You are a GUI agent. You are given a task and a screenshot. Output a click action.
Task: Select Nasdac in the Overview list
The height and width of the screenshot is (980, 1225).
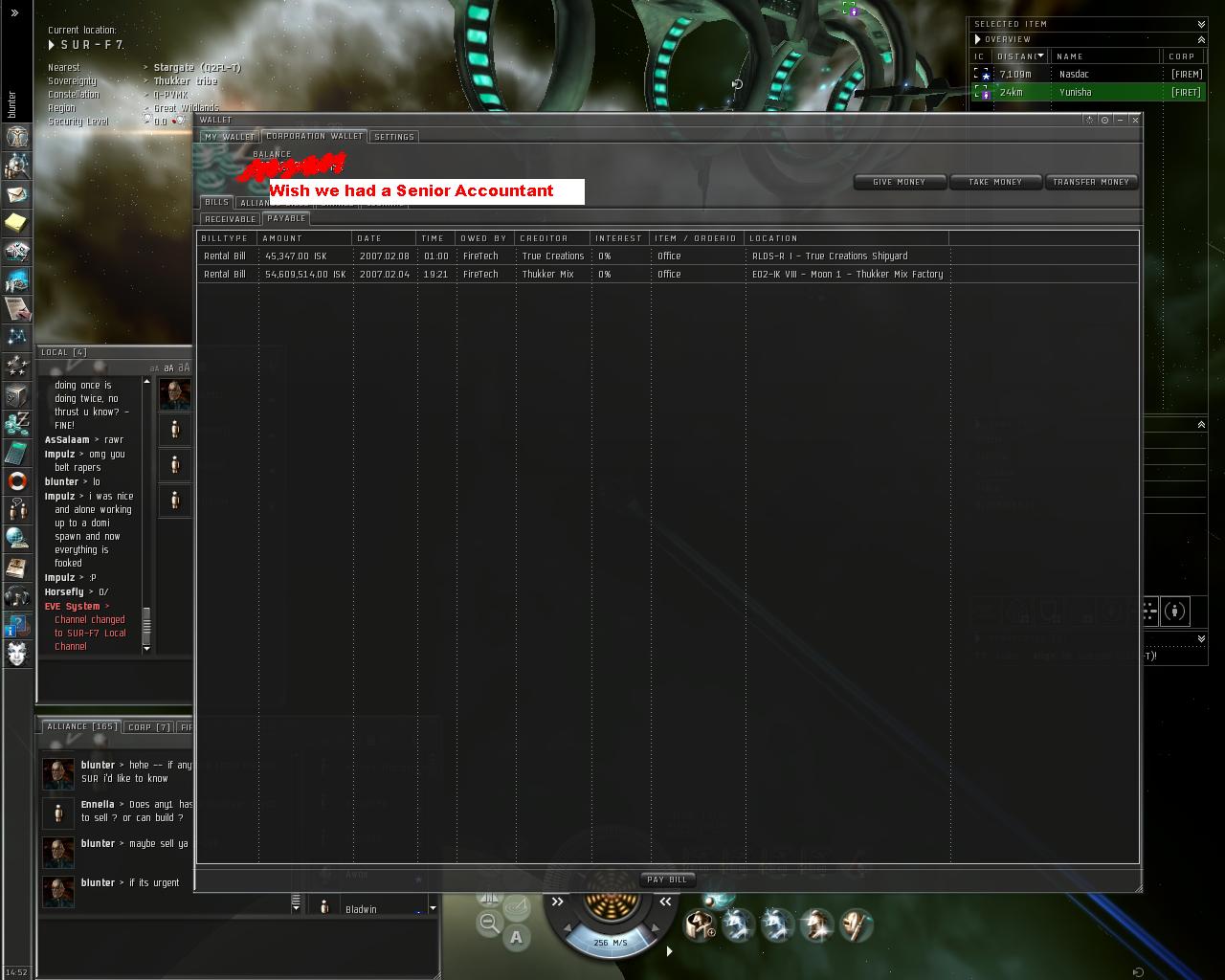1088,74
